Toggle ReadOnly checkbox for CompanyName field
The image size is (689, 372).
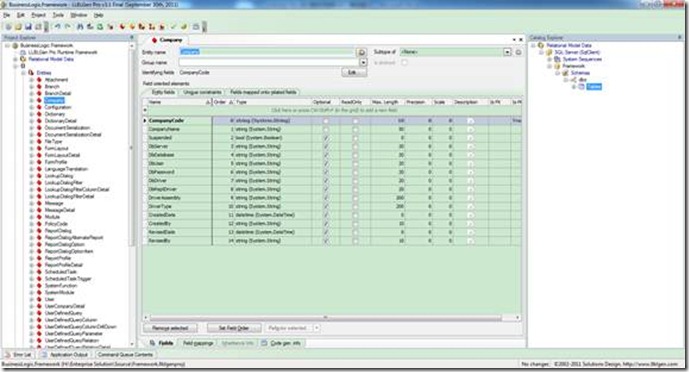click(x=355, y=129)
